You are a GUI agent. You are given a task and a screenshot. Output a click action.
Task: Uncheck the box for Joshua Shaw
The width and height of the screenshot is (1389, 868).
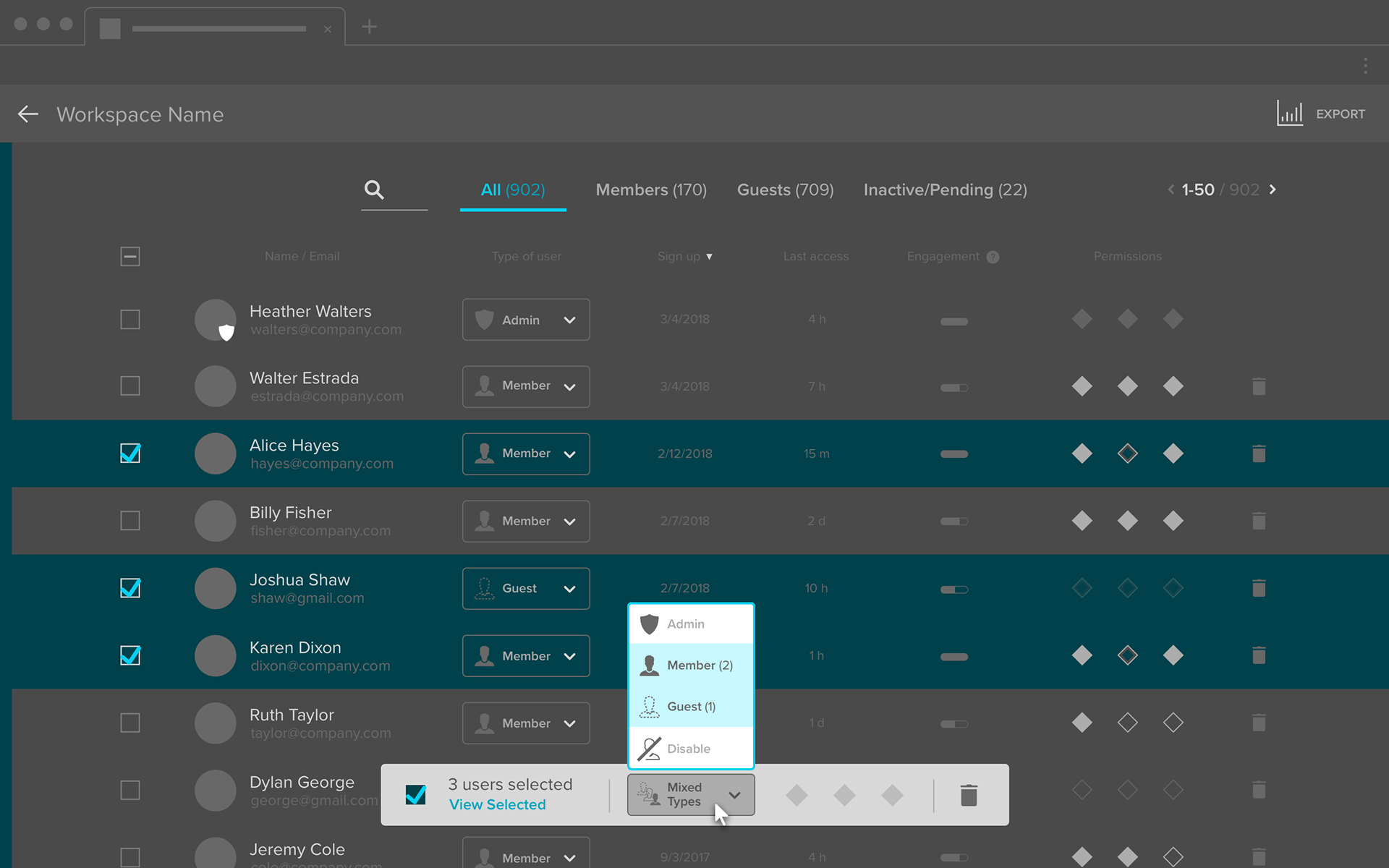(130, 587)
